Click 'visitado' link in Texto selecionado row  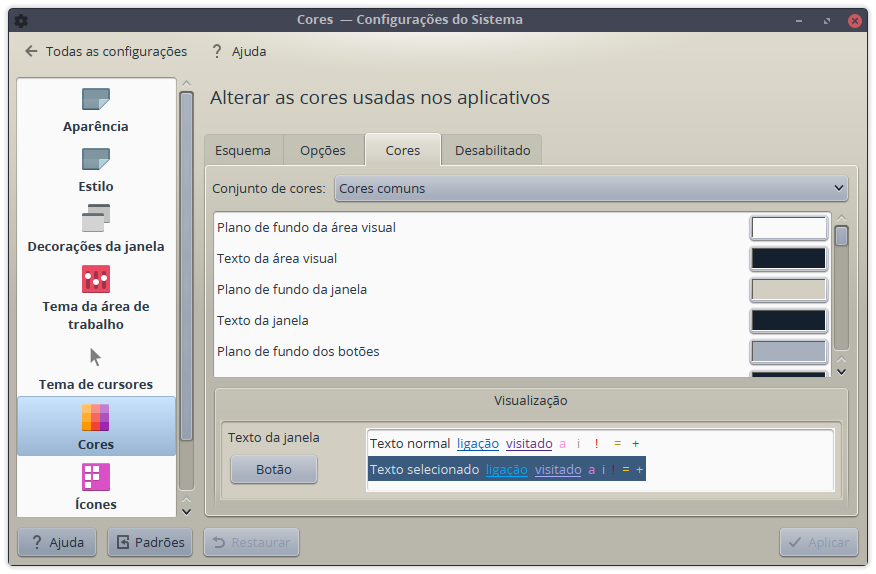558,469
